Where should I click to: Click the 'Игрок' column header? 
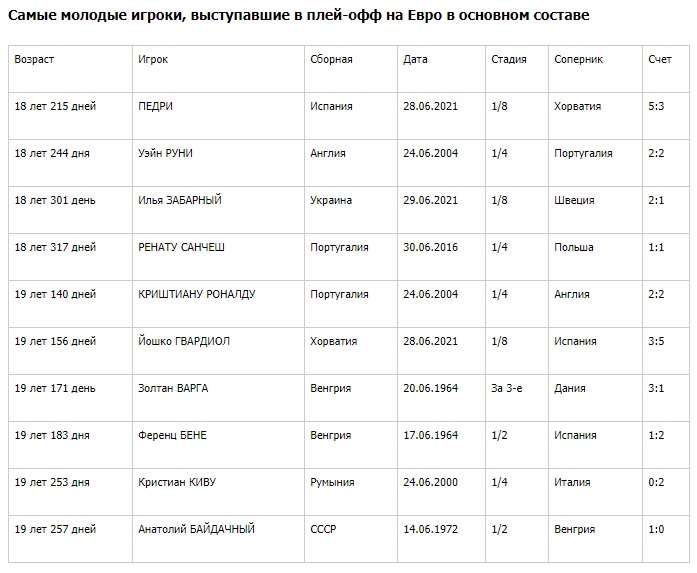click(153, 60)
